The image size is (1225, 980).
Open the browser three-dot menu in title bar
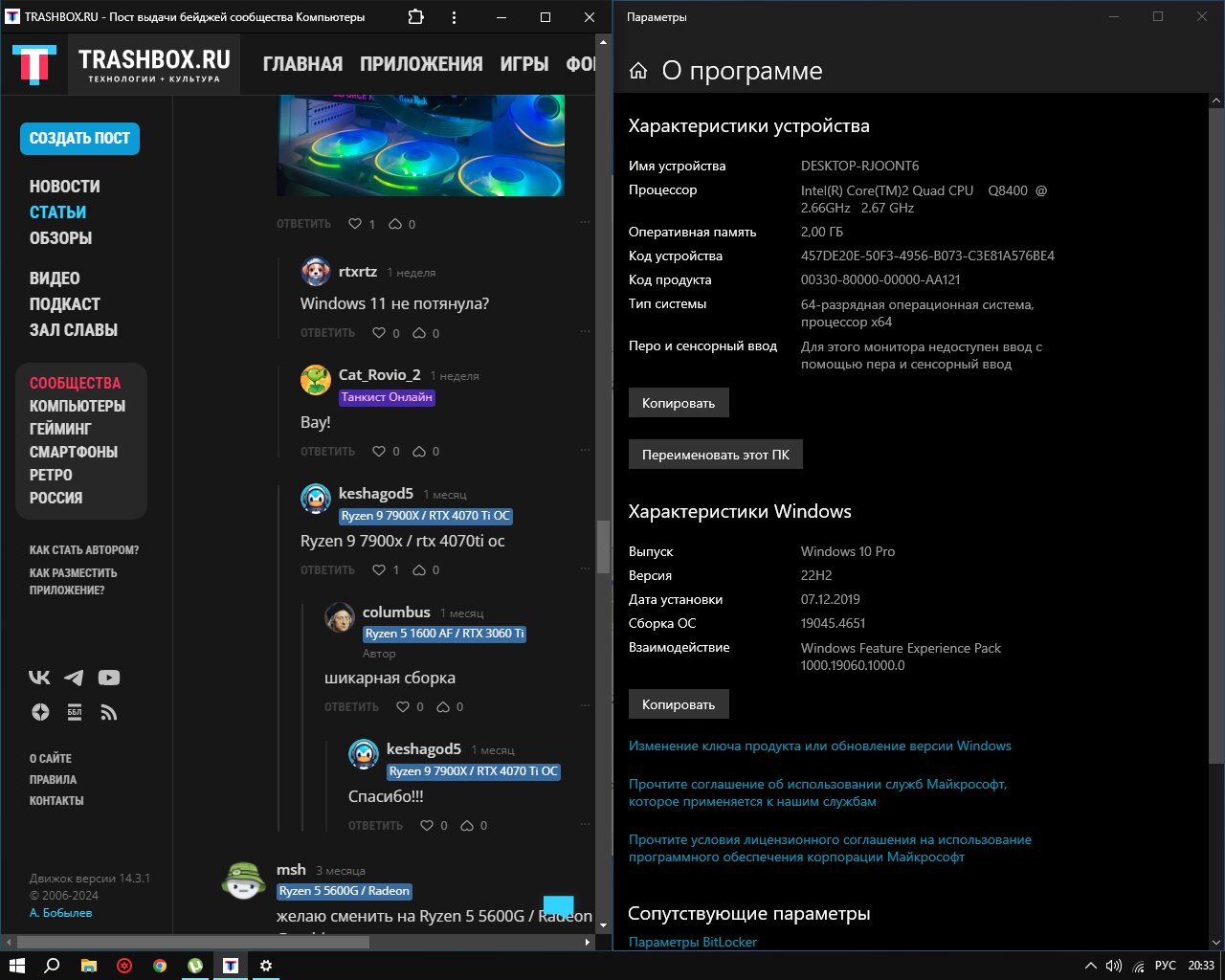pos(454,17)
